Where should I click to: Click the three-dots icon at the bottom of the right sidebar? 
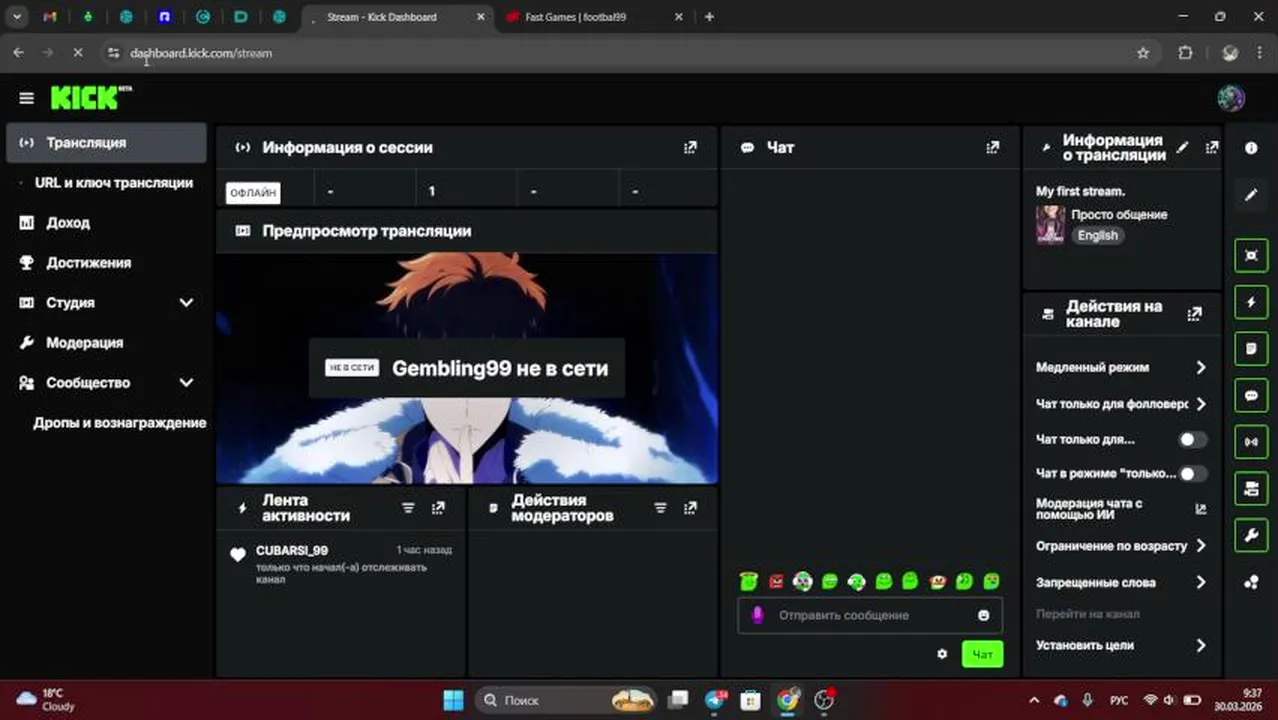pos(1251,583)
